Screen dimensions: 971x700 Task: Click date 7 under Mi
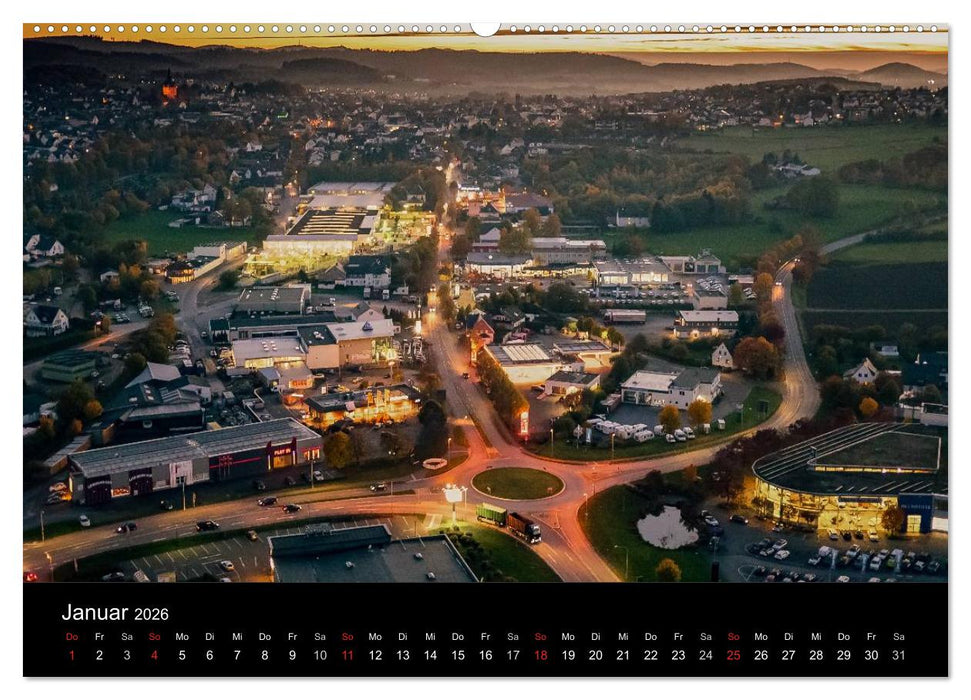(x=237, y=655)
